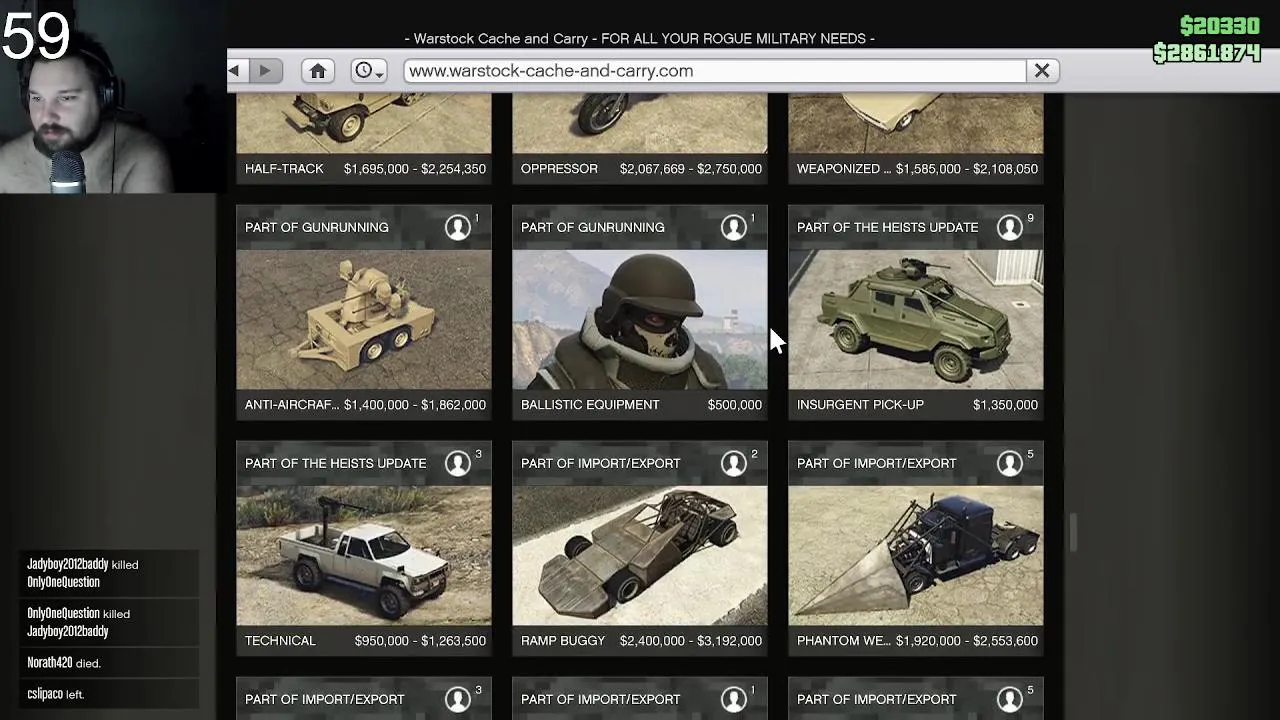Viewport: 1280px width, 720px height.
Task: Click the cslipaco left feed entry
Action: (x=55, y=694)
